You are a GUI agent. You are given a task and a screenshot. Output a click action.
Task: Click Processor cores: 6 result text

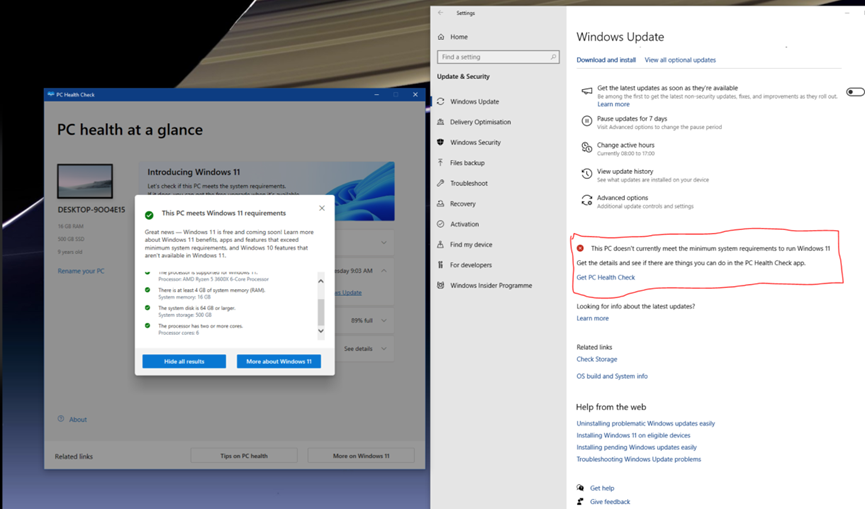179,333
